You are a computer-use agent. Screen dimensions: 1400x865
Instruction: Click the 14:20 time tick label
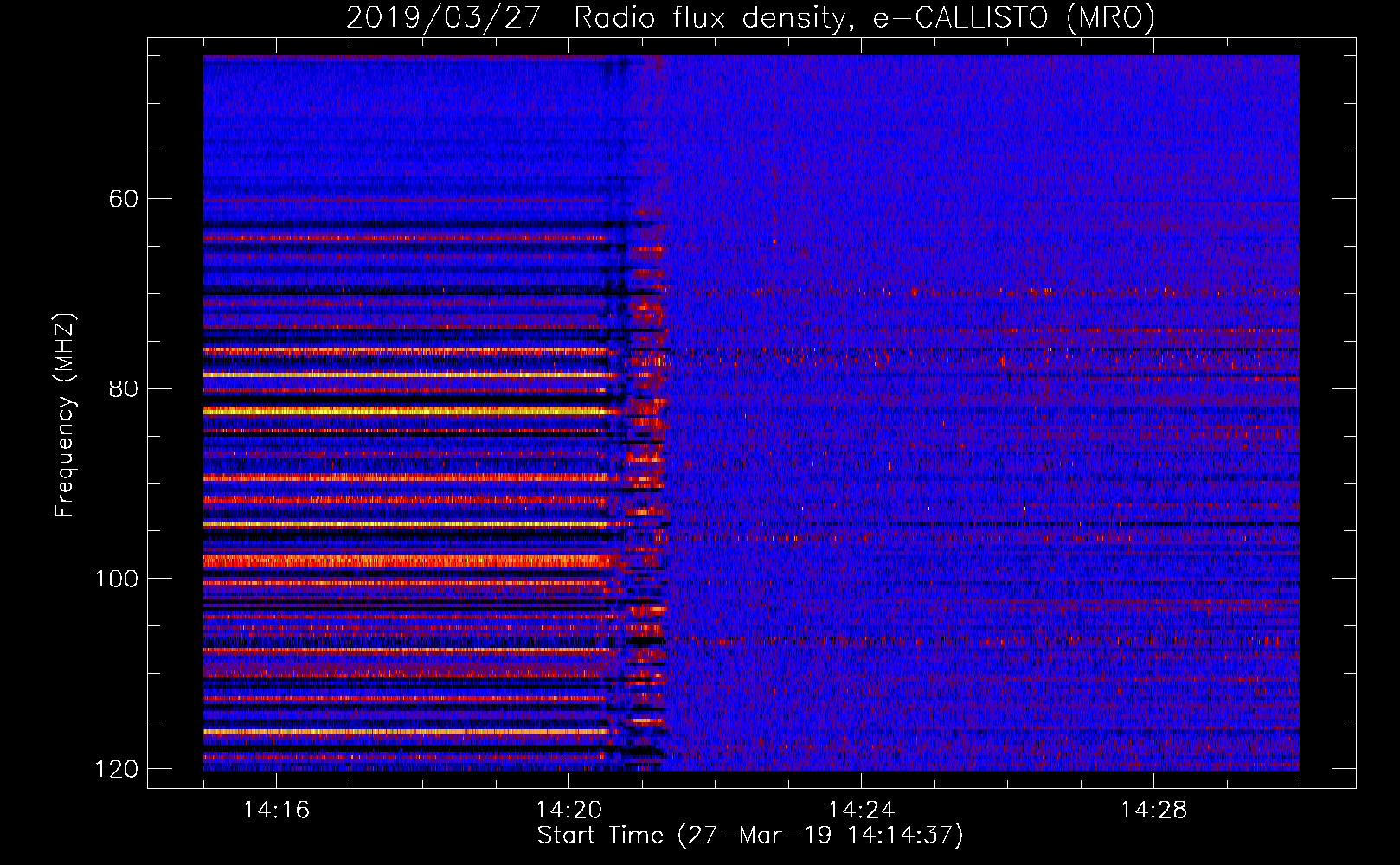click(568, 810)
